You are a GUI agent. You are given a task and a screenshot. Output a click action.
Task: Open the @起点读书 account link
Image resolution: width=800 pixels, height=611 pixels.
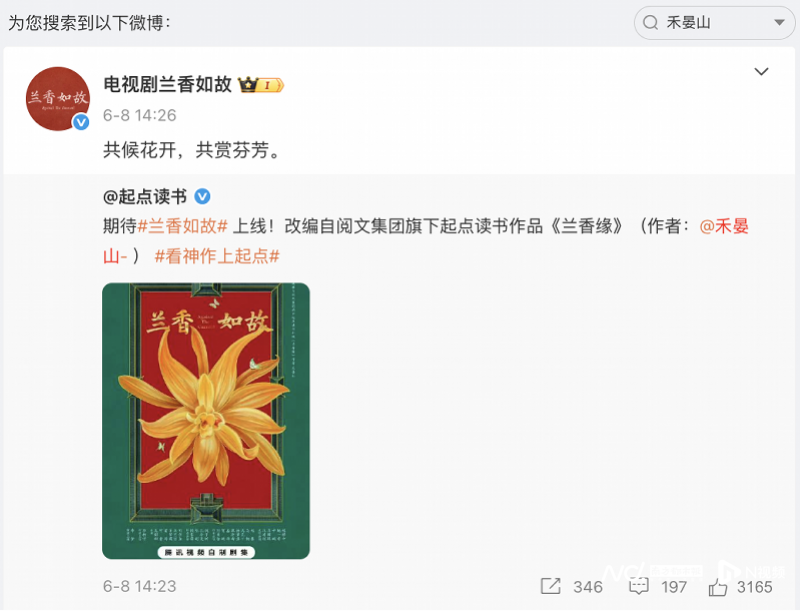pos(145,196)
